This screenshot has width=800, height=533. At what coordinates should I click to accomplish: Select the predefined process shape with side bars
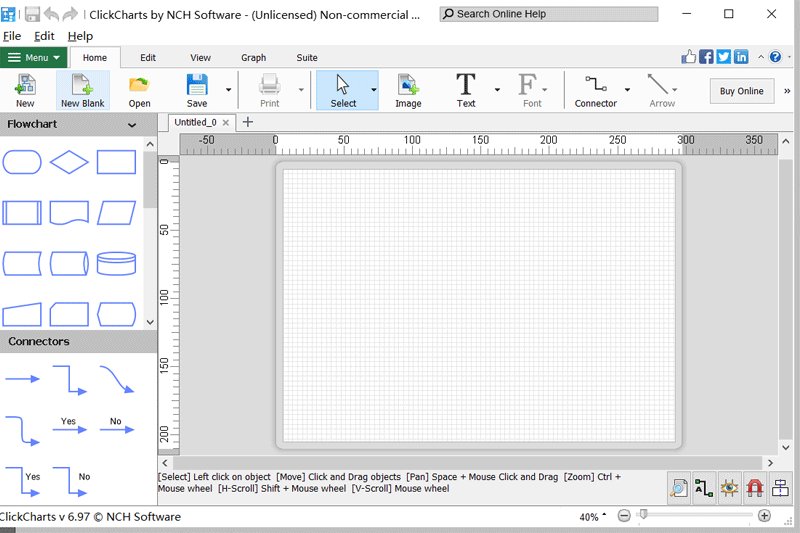(22, 213)
